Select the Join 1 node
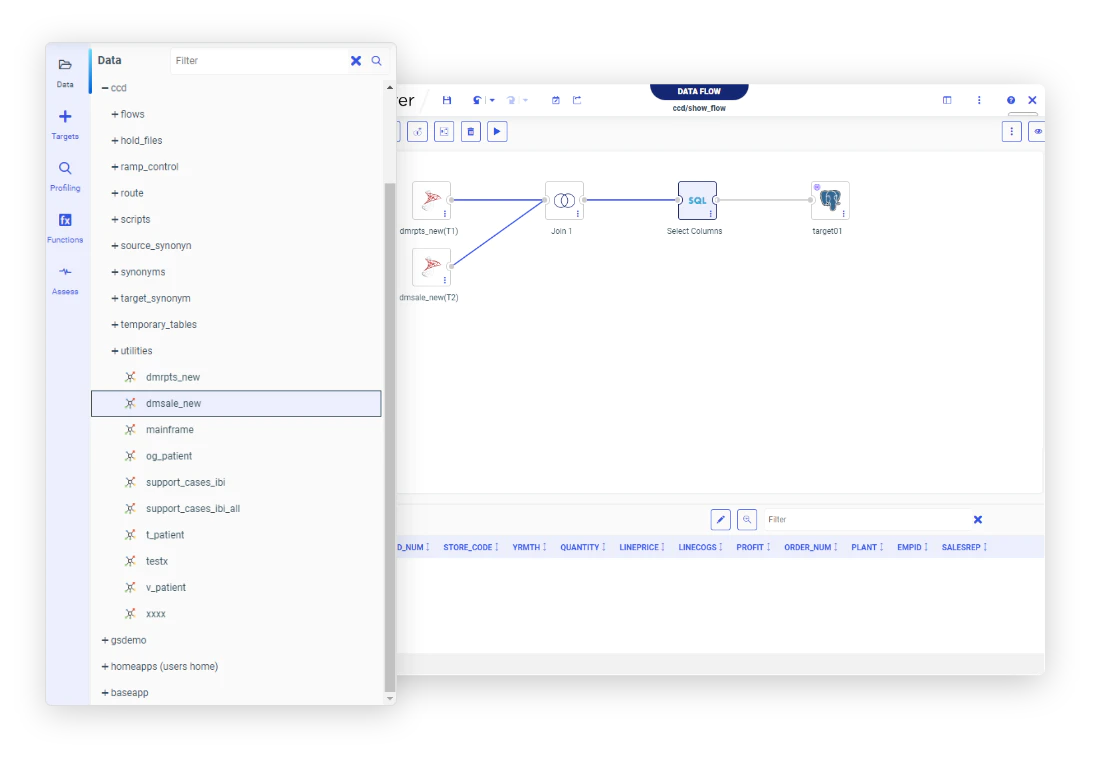This screenshot has height=759, width=1096. (x=564, y=201)
